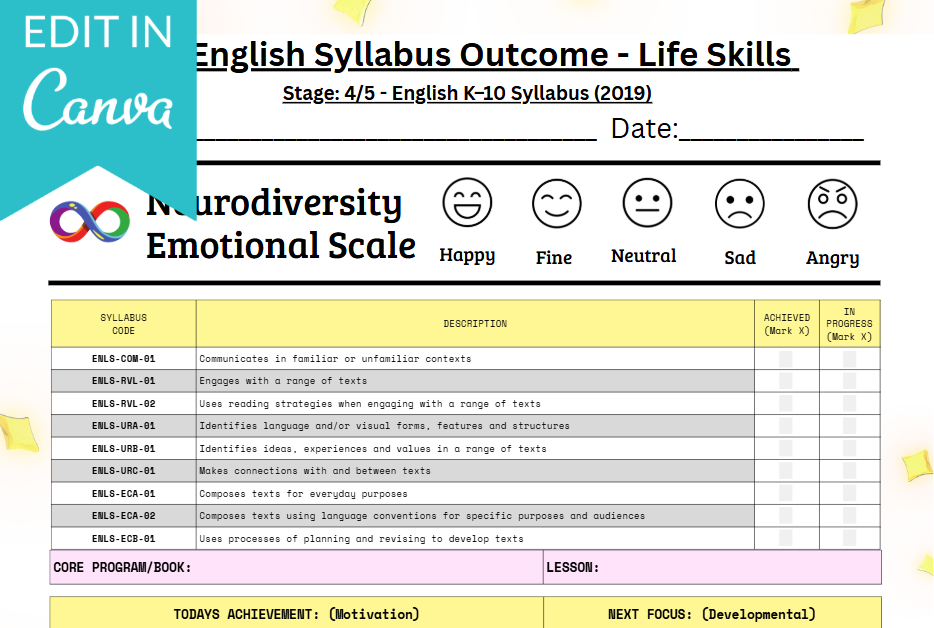Select the Neutral face emoji

point(647,203)
